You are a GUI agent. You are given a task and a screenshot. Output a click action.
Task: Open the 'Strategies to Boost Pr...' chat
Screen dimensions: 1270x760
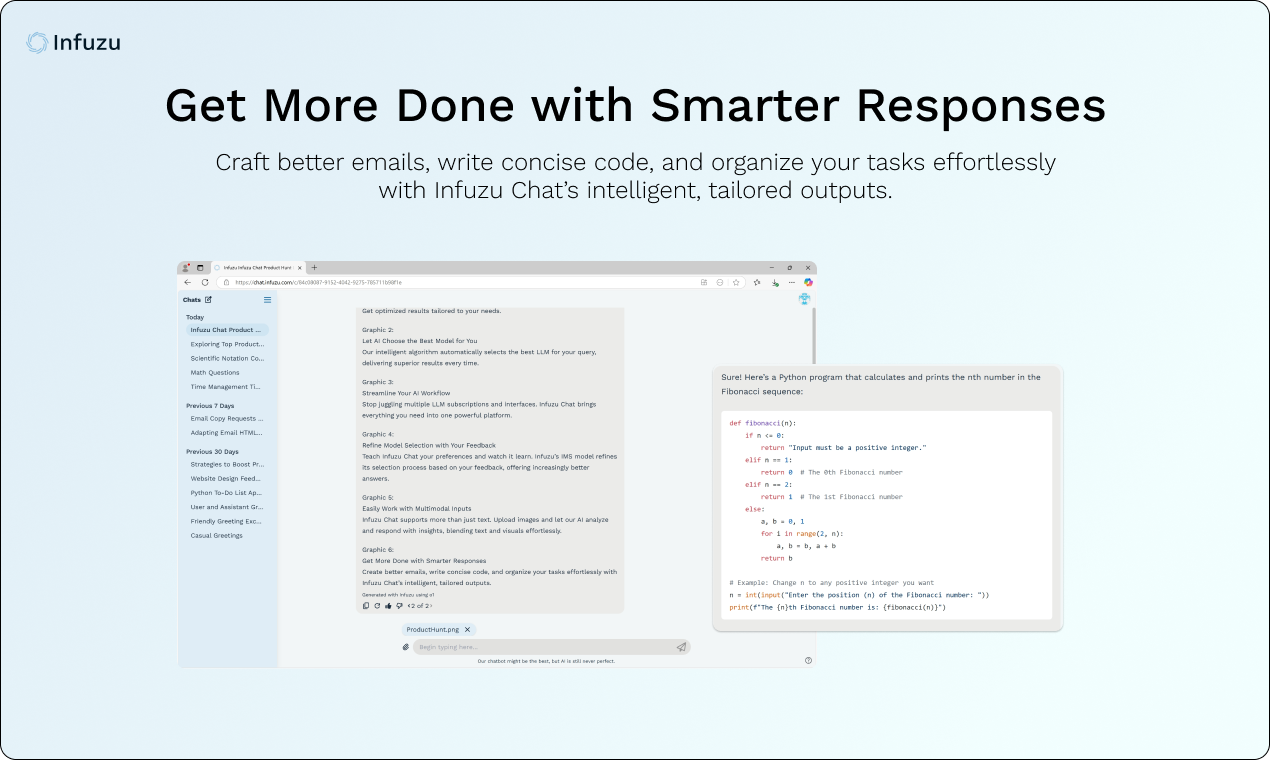click(227, 464)
